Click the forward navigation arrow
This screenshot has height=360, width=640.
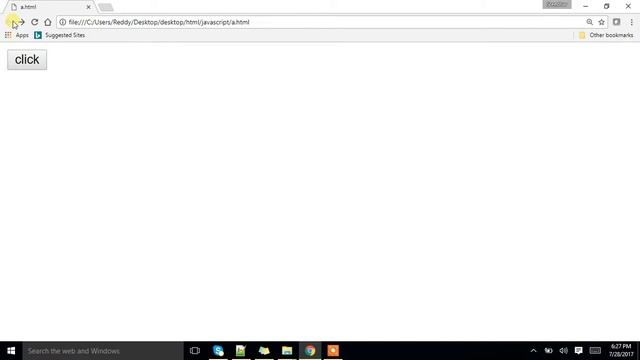[x=22, y=22]
